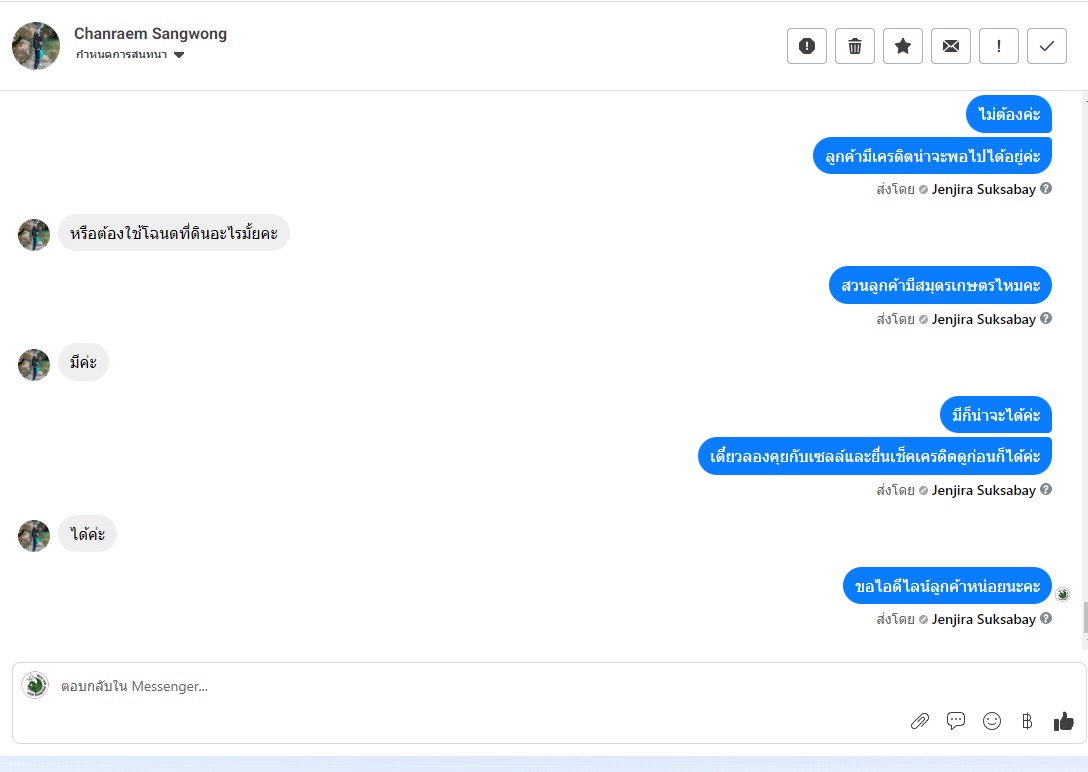1088x772 pixels.
Task: Open กำหนดการสนทนา label under the name
Action: tap(121, 55)
